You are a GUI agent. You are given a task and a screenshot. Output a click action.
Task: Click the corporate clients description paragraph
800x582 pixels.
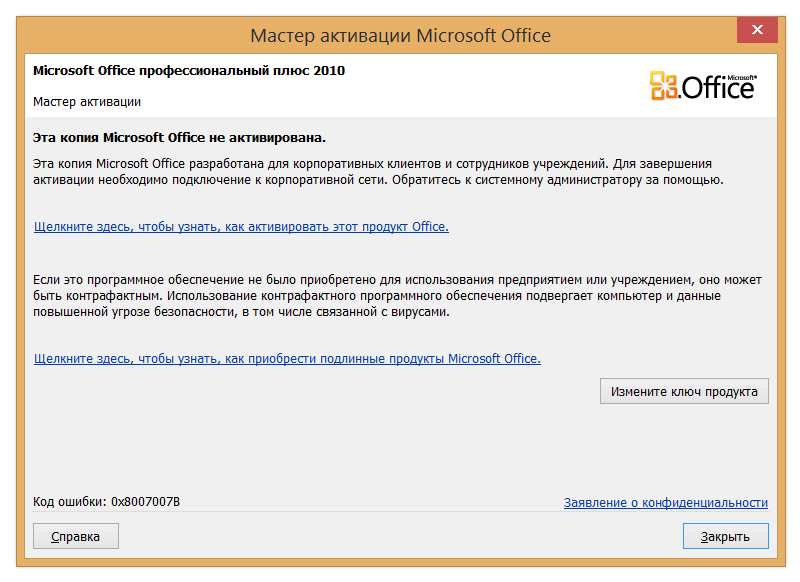click(378, 172)
